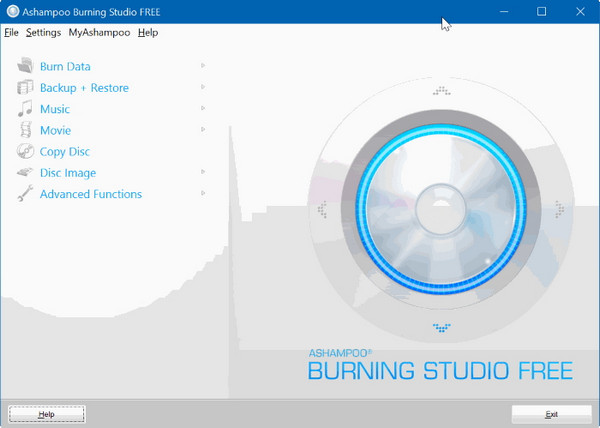This screenshot has height=428, width=600.
Task: Click the Movie film icon
Action: pos(25,130)
